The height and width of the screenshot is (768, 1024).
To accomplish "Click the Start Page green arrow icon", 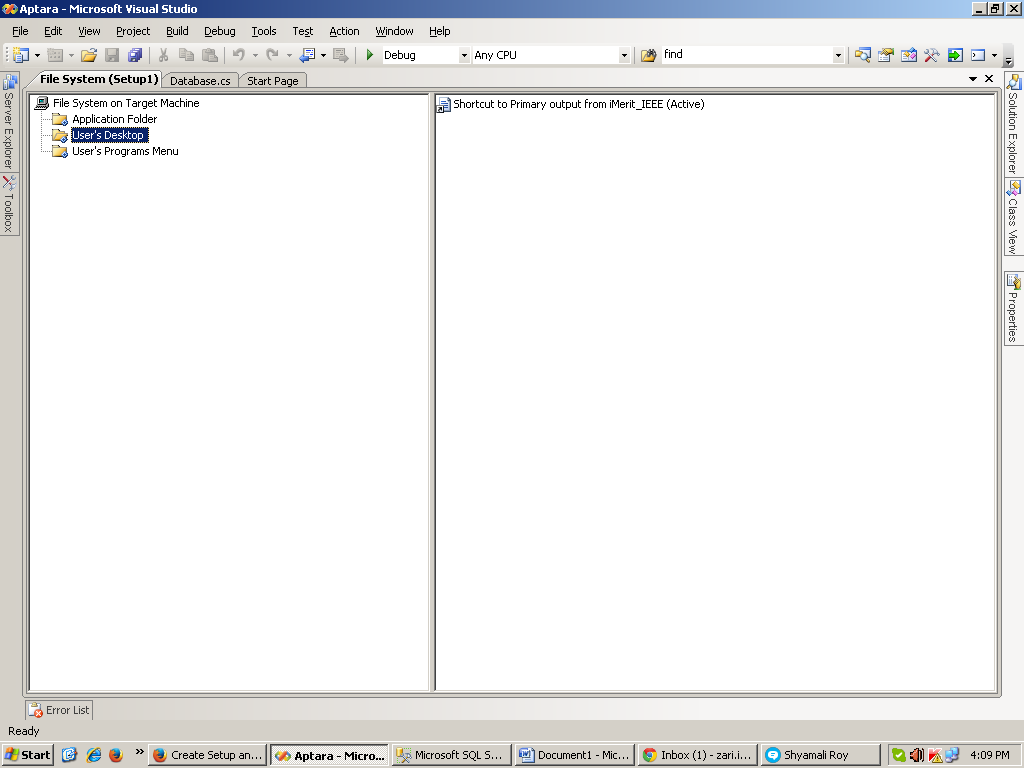I will click(955, 56).
